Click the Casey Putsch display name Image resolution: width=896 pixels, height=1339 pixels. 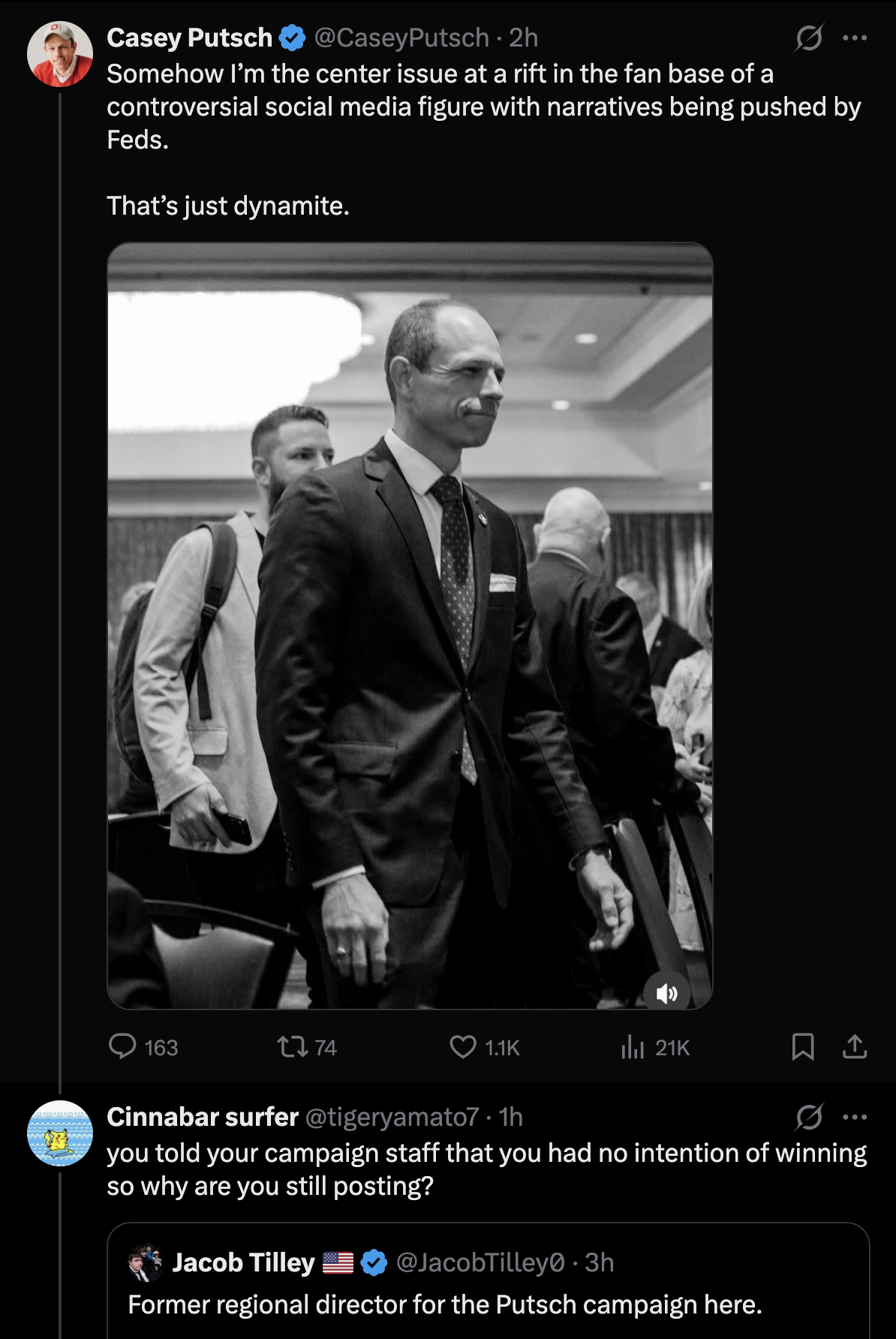(190, 38)
